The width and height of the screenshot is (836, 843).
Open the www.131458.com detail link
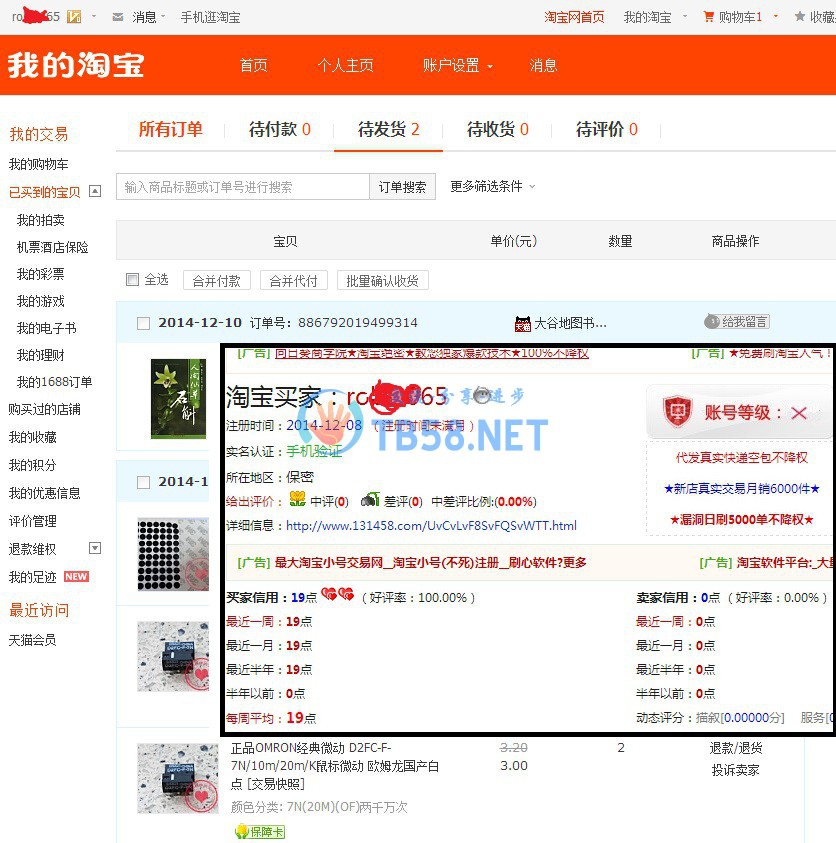pos(431,525)
